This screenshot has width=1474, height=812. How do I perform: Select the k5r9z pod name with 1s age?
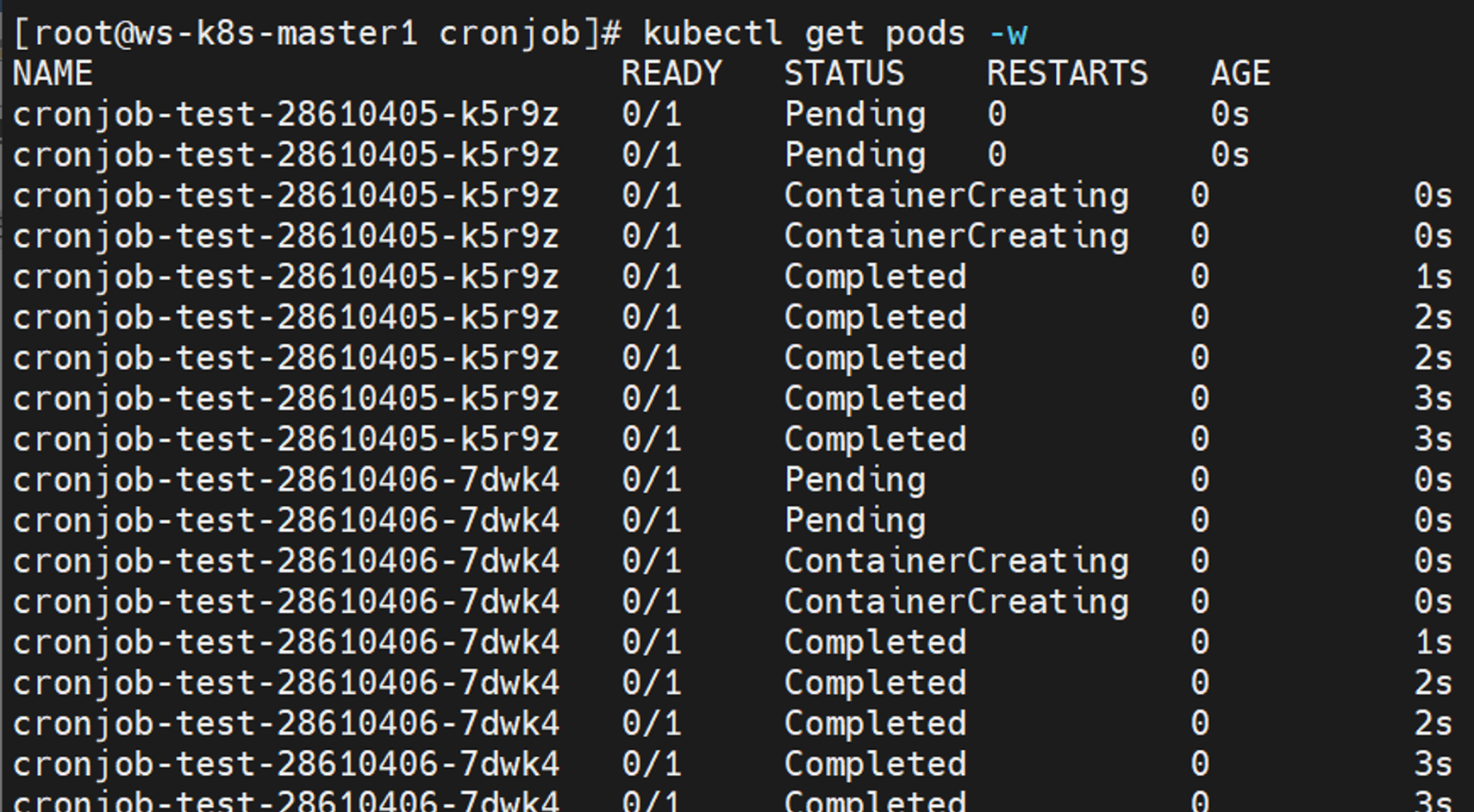[x=285, y=277]
